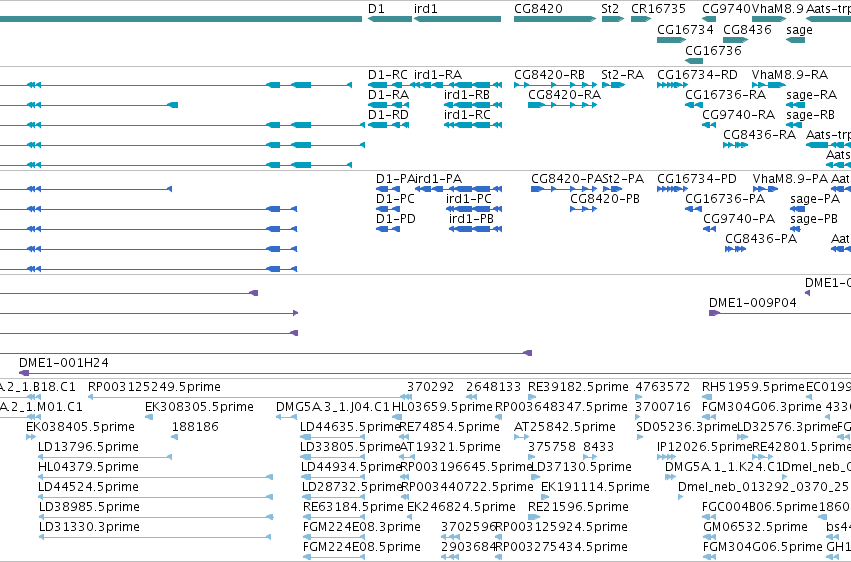The width and height of the screenshot is (851, 562).
Task: Select the D1-PC protein label
Action: [x=395, y=199]
